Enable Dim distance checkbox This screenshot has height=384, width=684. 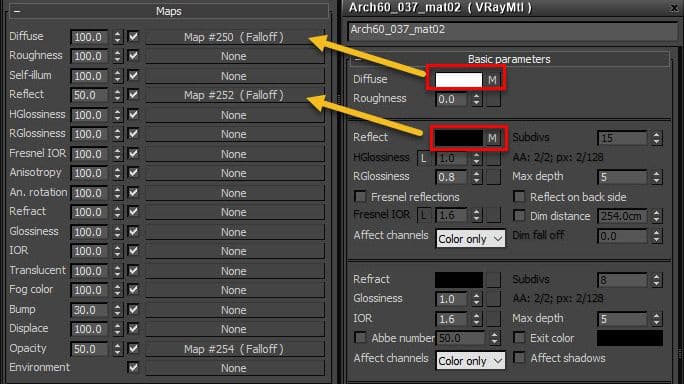(519, 216)
